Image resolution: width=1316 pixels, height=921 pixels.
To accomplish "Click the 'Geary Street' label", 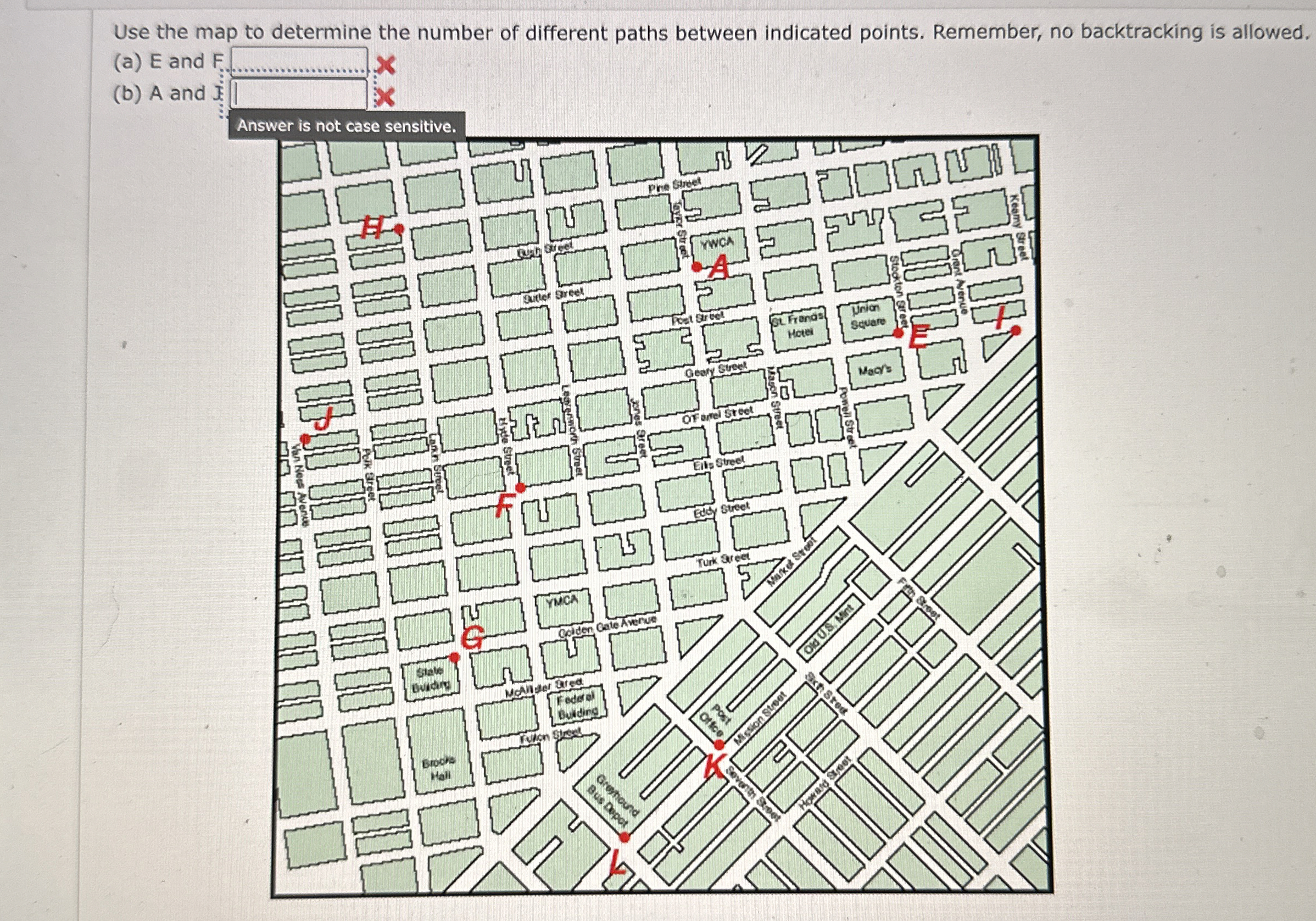I will (x=716, y=369).
